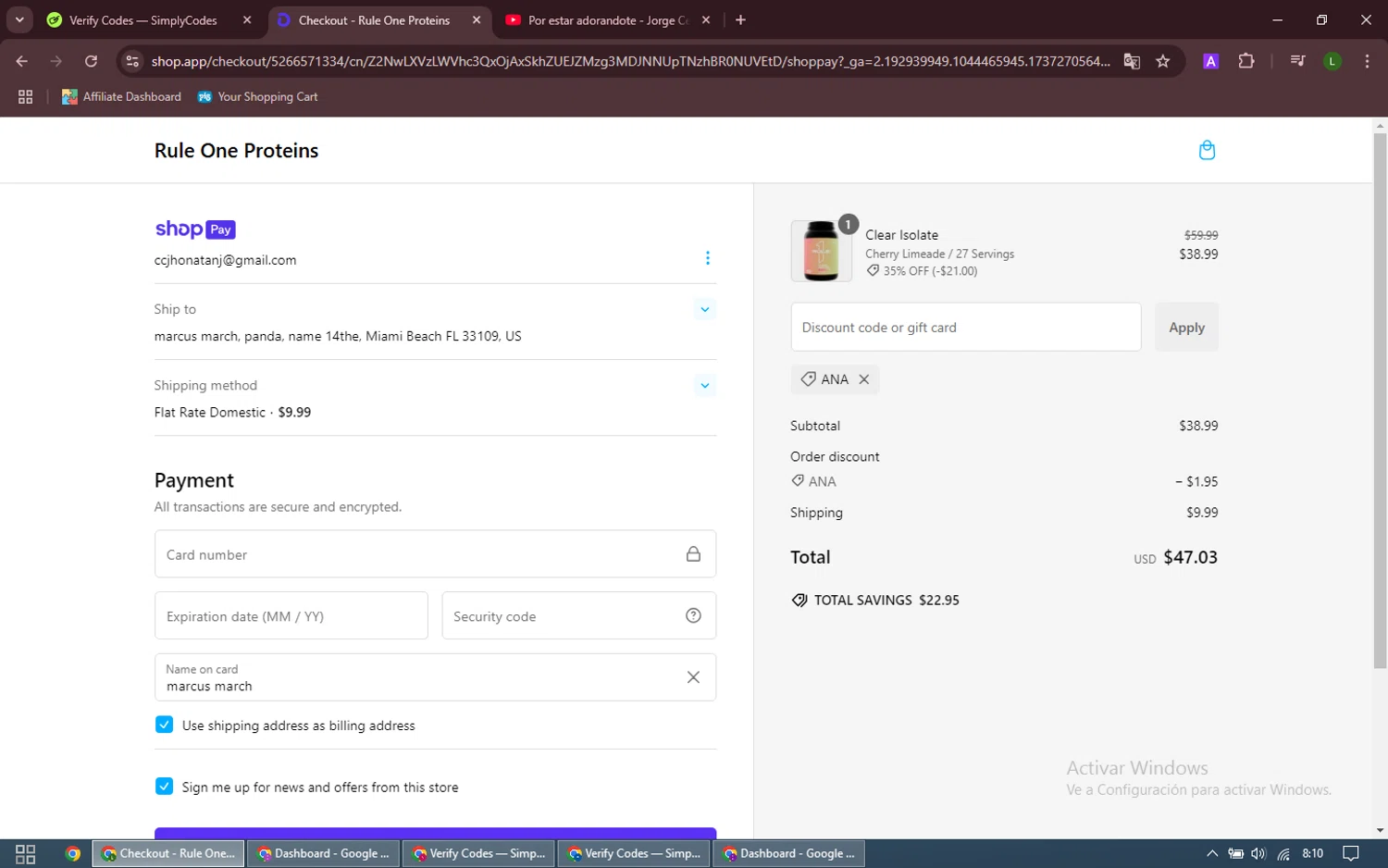Click the Apply discount button
This screenshot has height=868, width=1388.
[x=1186, y=327]
